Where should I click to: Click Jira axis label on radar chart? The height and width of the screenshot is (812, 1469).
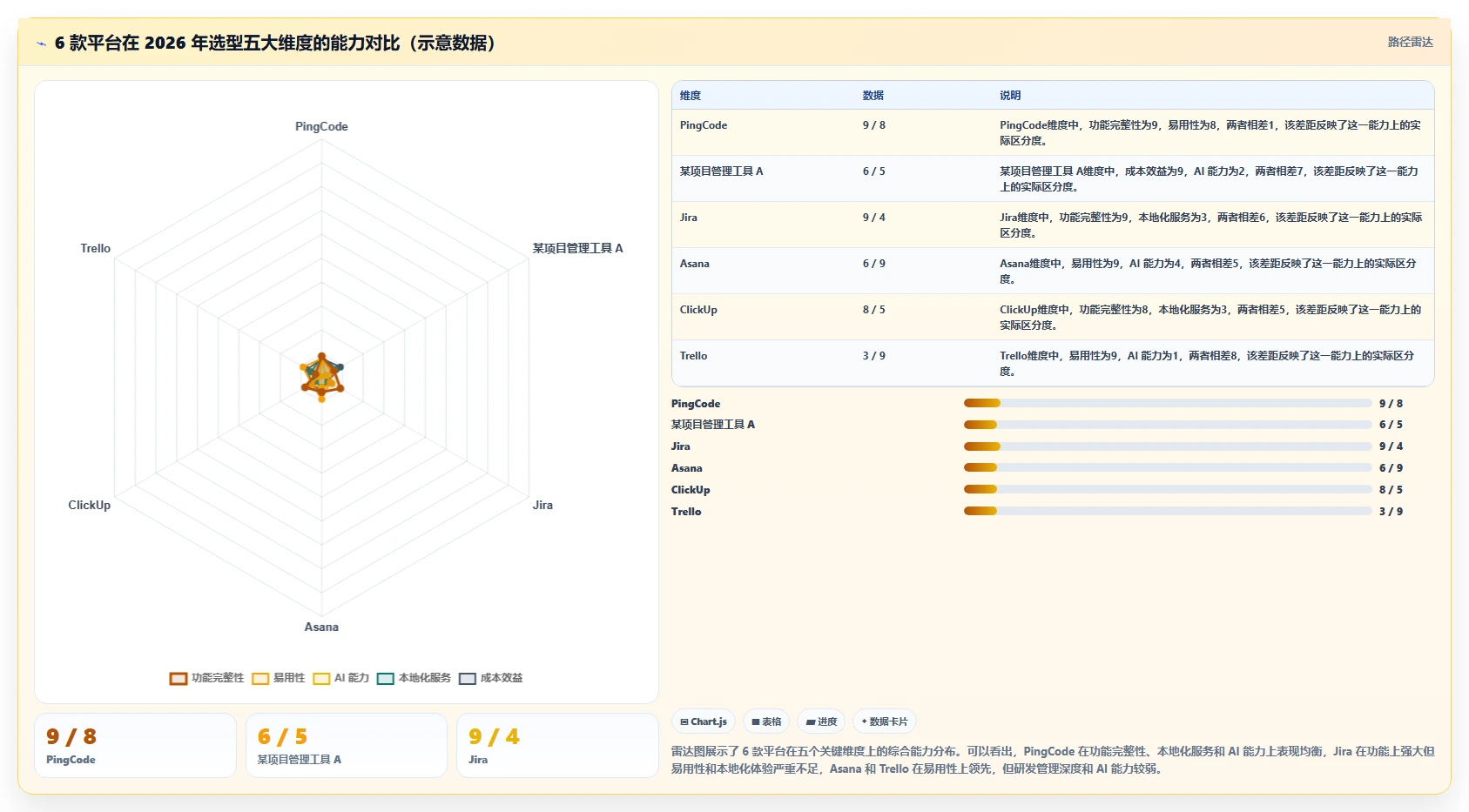click(542, 505)
